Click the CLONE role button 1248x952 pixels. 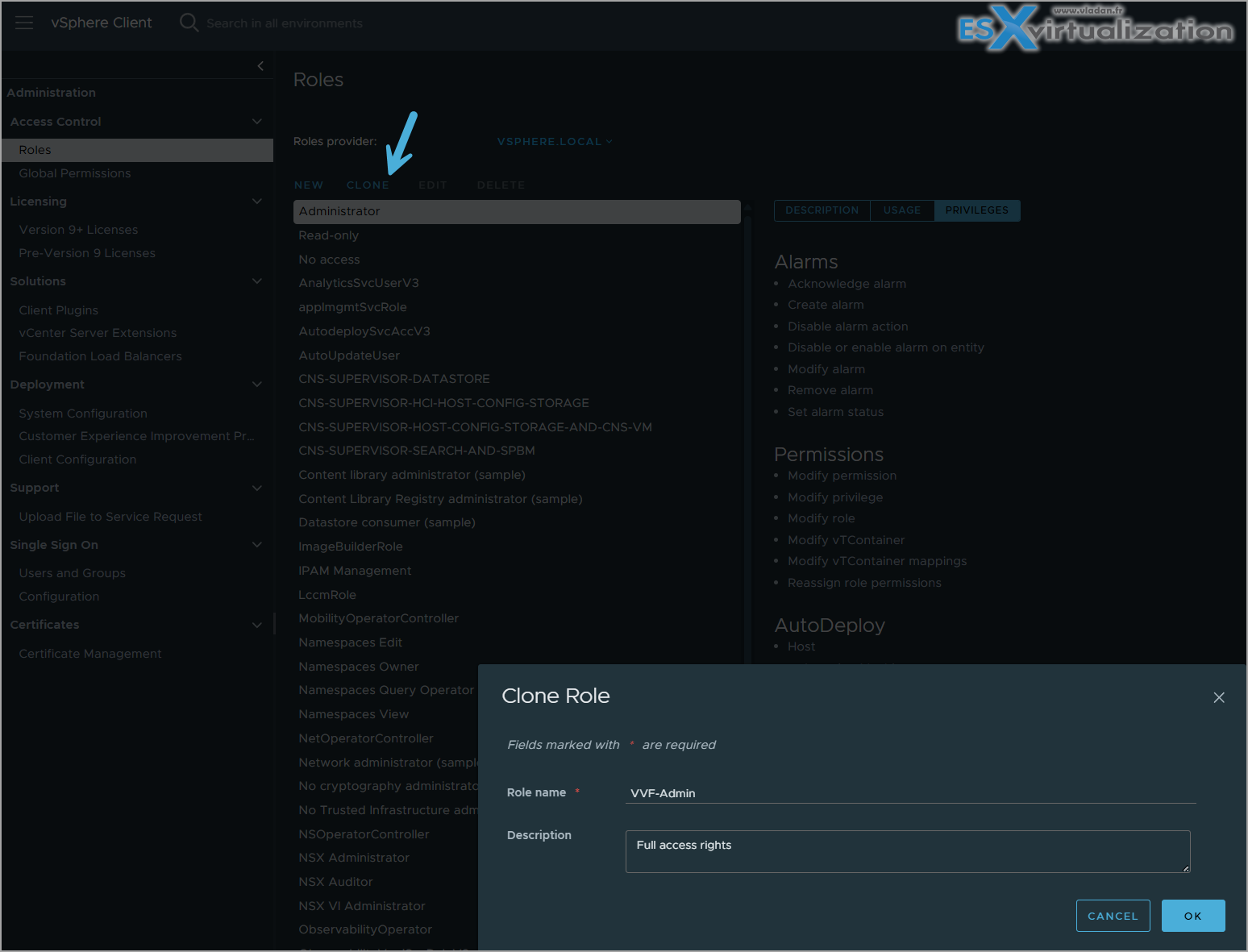[368, 185]
